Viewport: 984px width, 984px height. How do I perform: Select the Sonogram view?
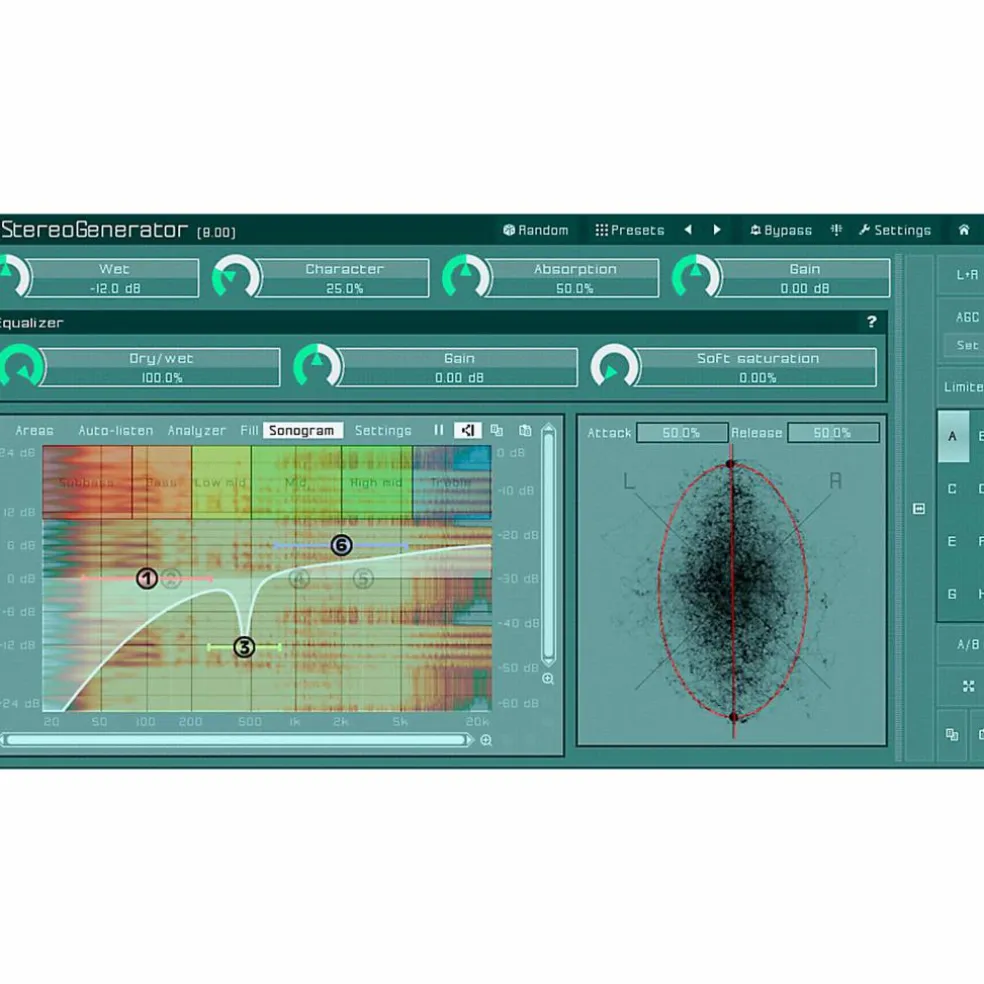(302, 430)
